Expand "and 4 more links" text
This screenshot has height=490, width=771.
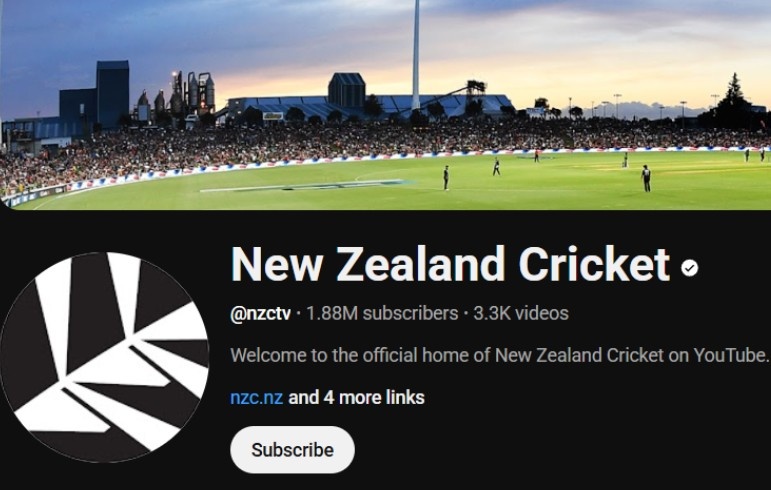356,397
